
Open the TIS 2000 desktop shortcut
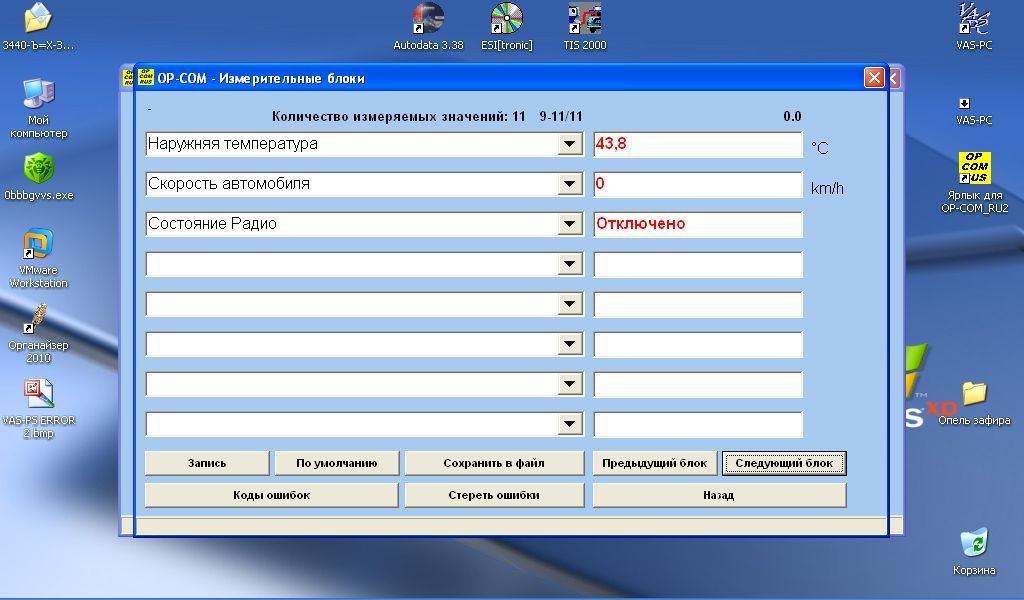pos(584,26)
